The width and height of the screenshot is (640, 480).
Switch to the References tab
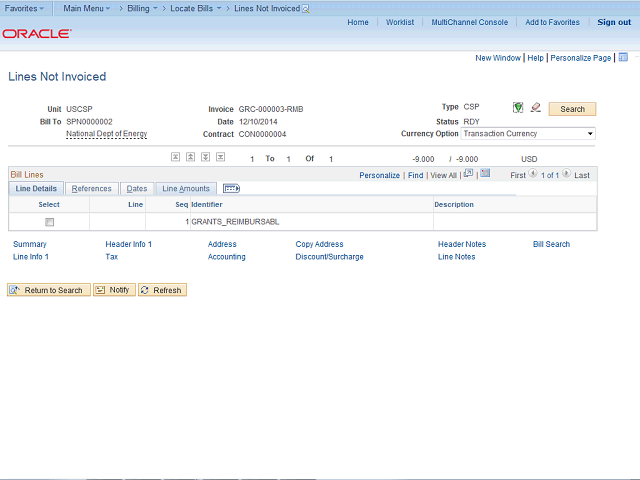[x=91, y=189]
